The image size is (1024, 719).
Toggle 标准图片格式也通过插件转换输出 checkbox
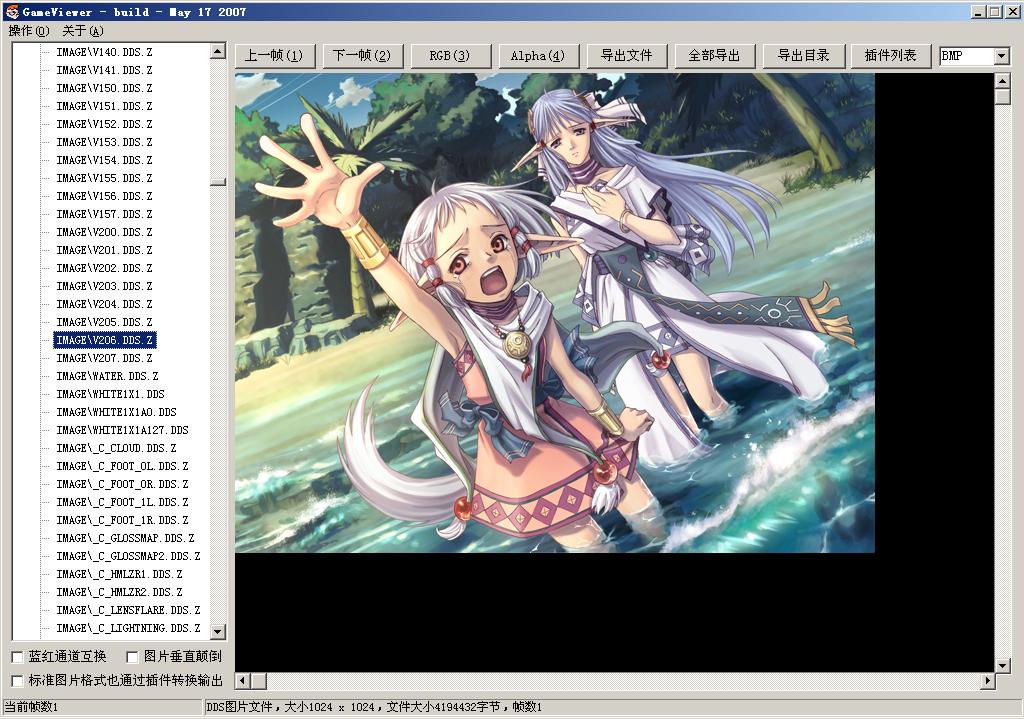[18, 680]
